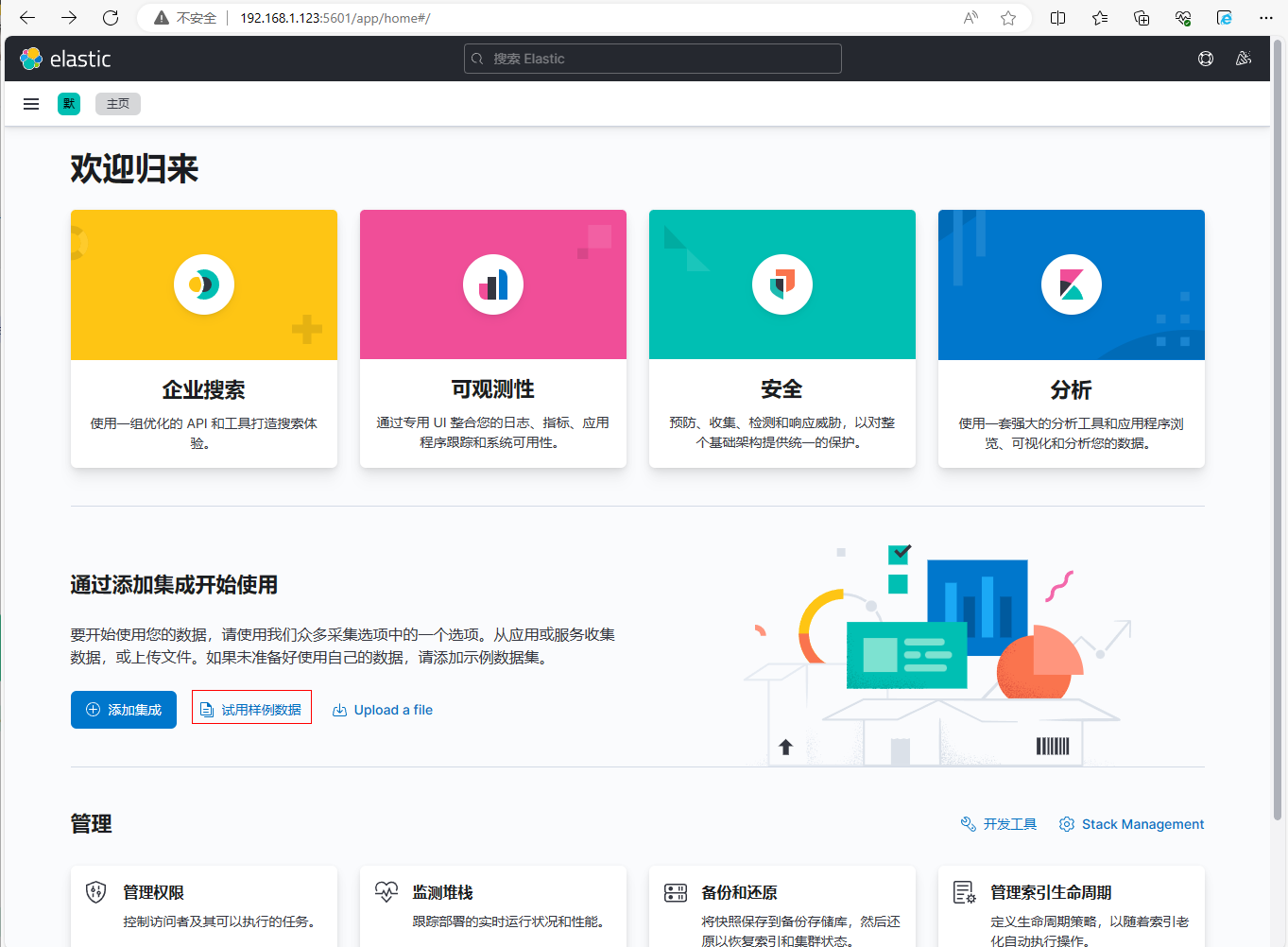Focus the 搜索 Elastic search field
The width and height of the screenshot is (1288, 947).
point(653,59)
